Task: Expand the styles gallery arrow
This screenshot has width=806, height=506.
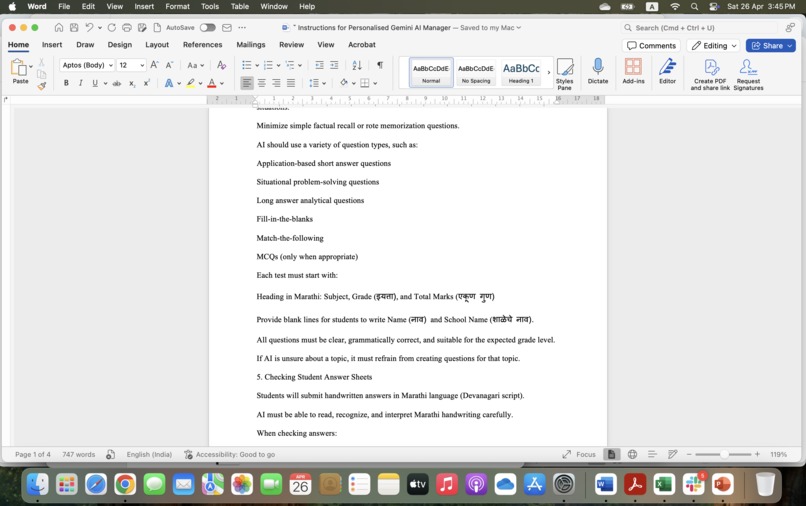Action: click(548, 73)
